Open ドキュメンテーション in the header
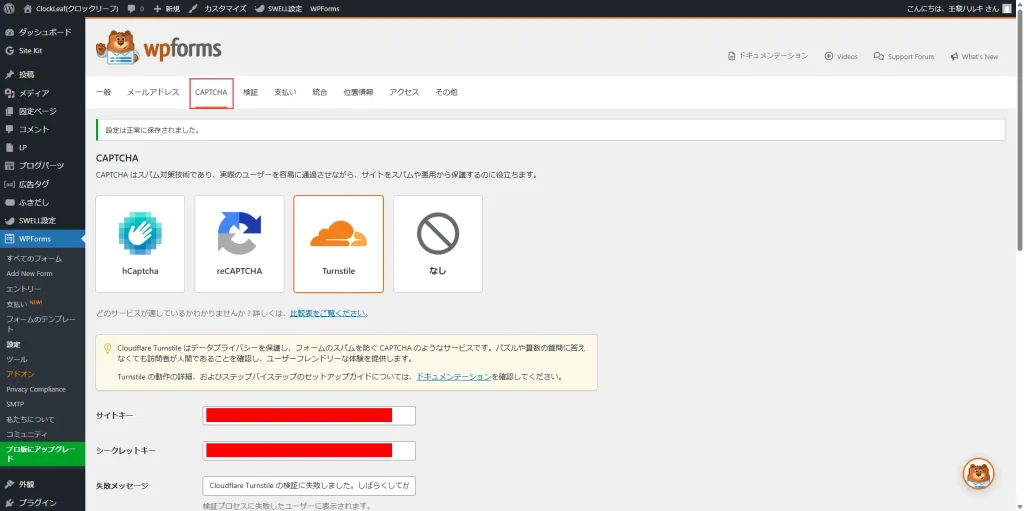The image size is (1024, 511). pos(767,56)
